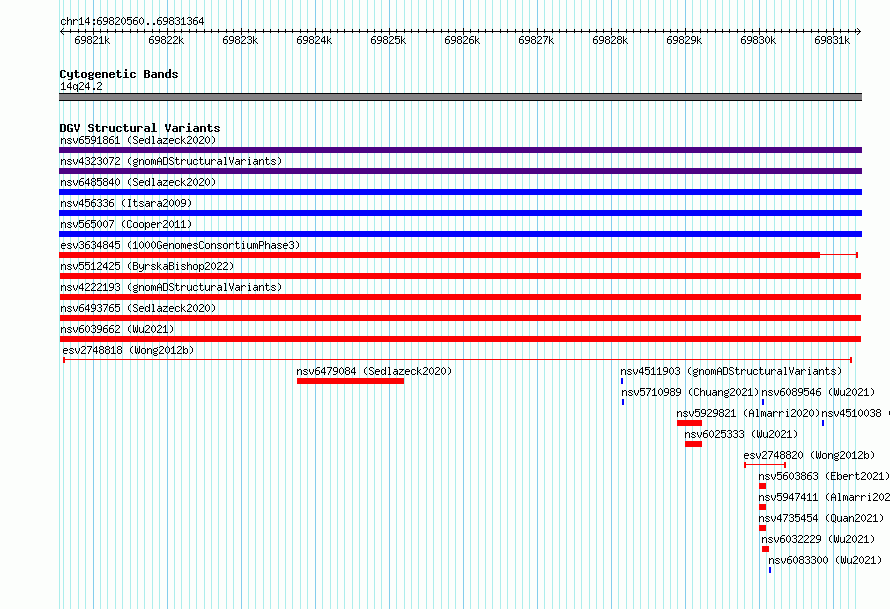The height and width of the screenshot is (609, 890).
Task: Click the 14q24.2 band label
Action: tap(81, 86)
